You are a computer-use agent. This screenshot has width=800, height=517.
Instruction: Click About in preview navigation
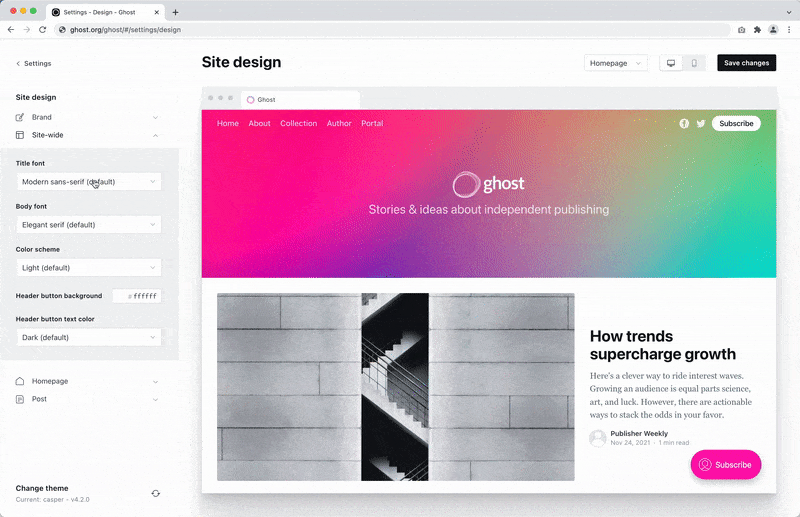point(260,124)
